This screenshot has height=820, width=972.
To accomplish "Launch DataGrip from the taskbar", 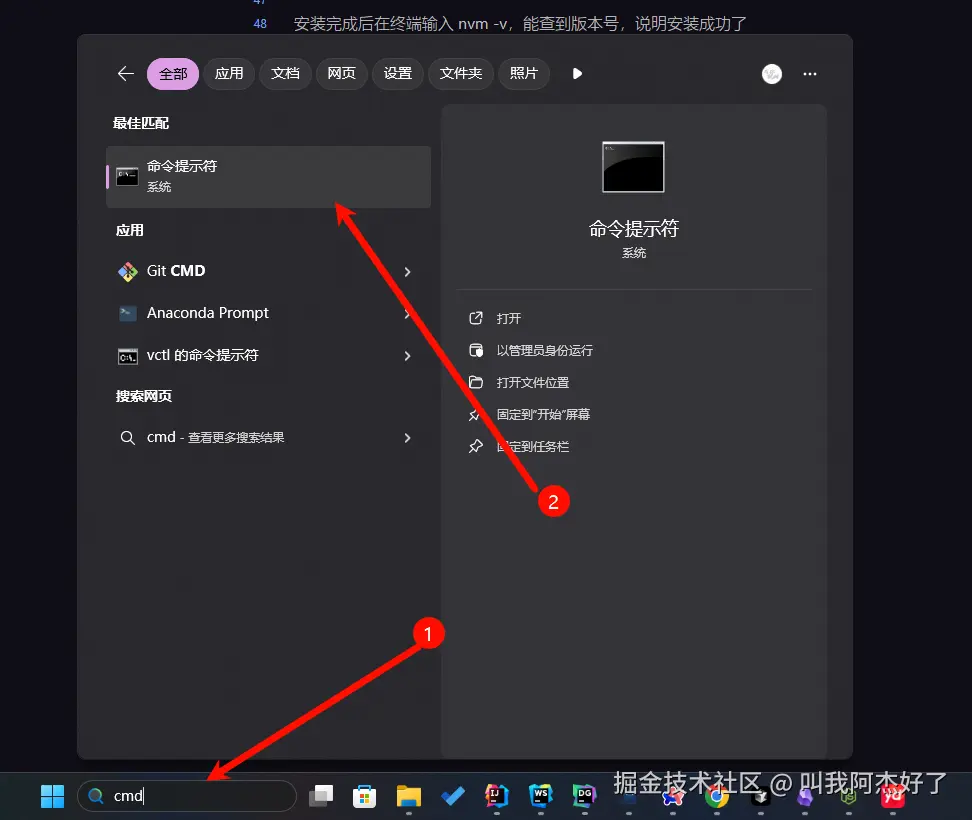I will point(585,796).
